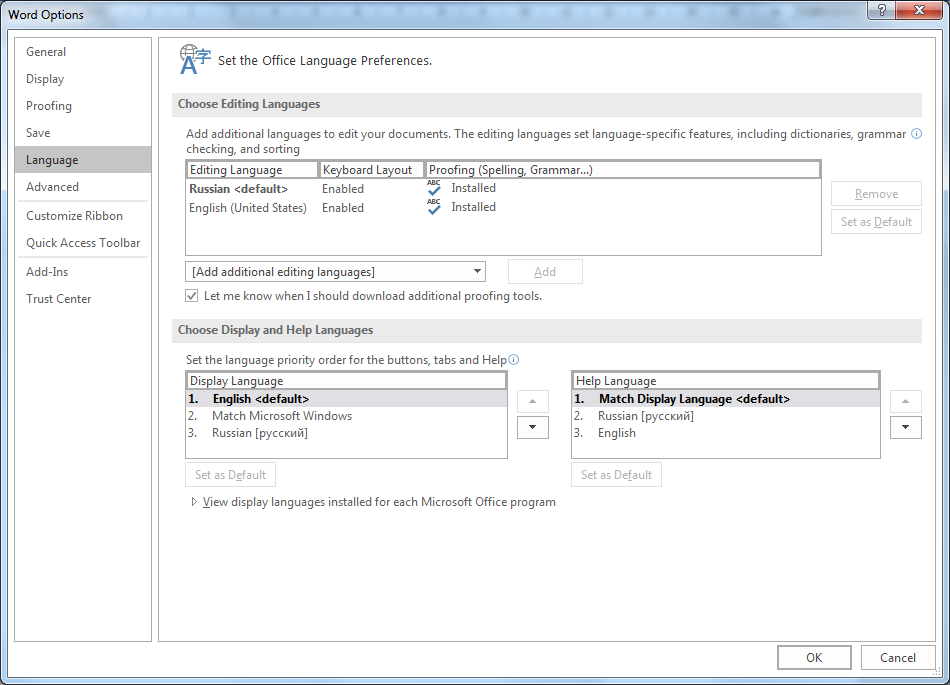950x685 pixels.
Task: Click the OK button
Action: (x=814, y=658)
